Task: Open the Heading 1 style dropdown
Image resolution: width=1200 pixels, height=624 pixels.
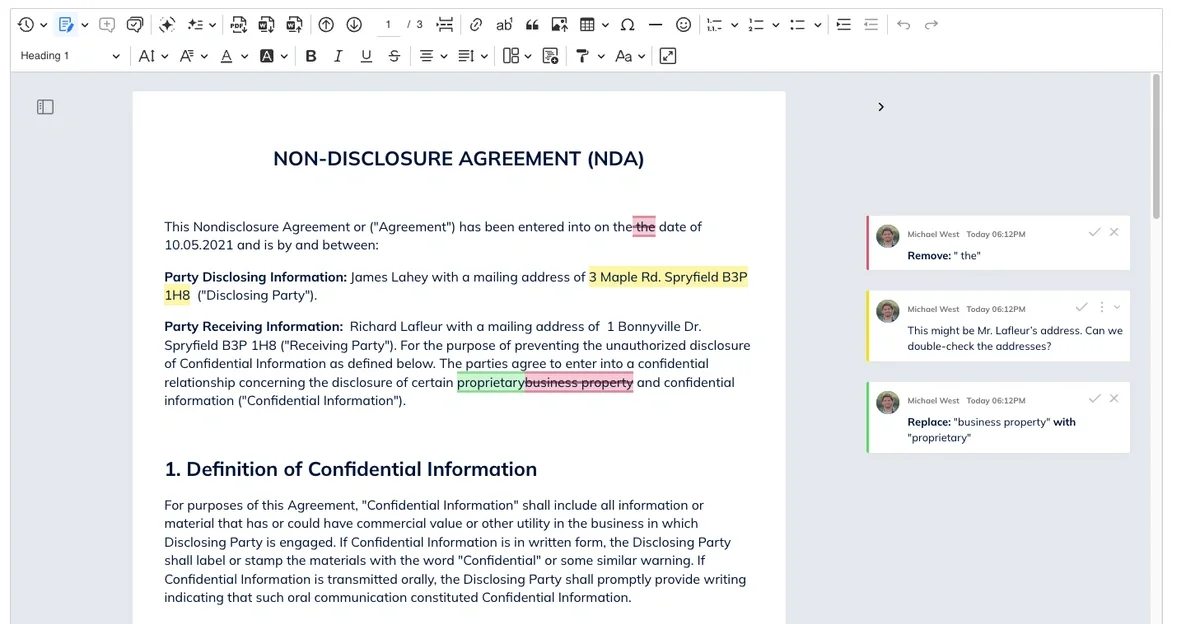Action: click(x=70, y=57)
